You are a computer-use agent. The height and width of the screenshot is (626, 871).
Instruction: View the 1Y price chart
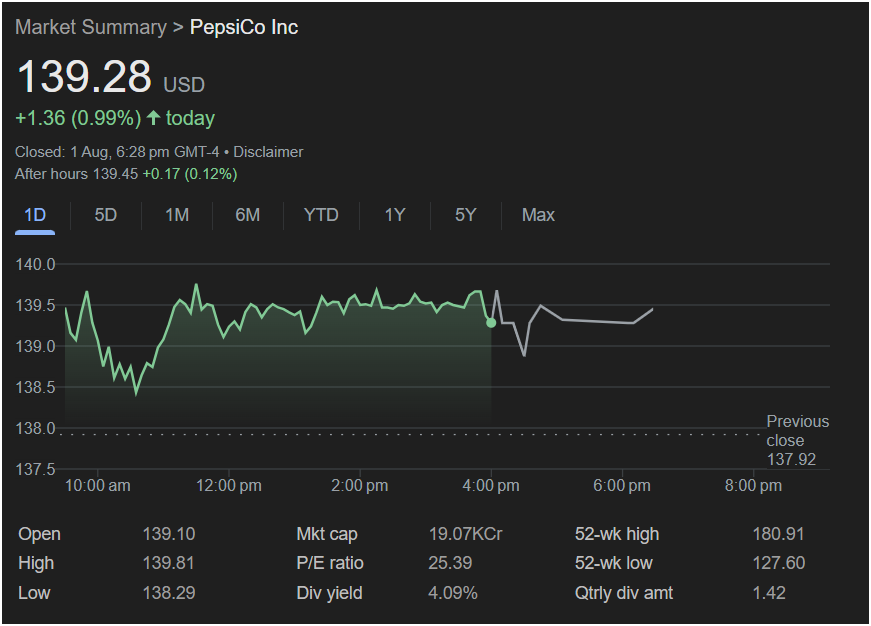[395, 216]
